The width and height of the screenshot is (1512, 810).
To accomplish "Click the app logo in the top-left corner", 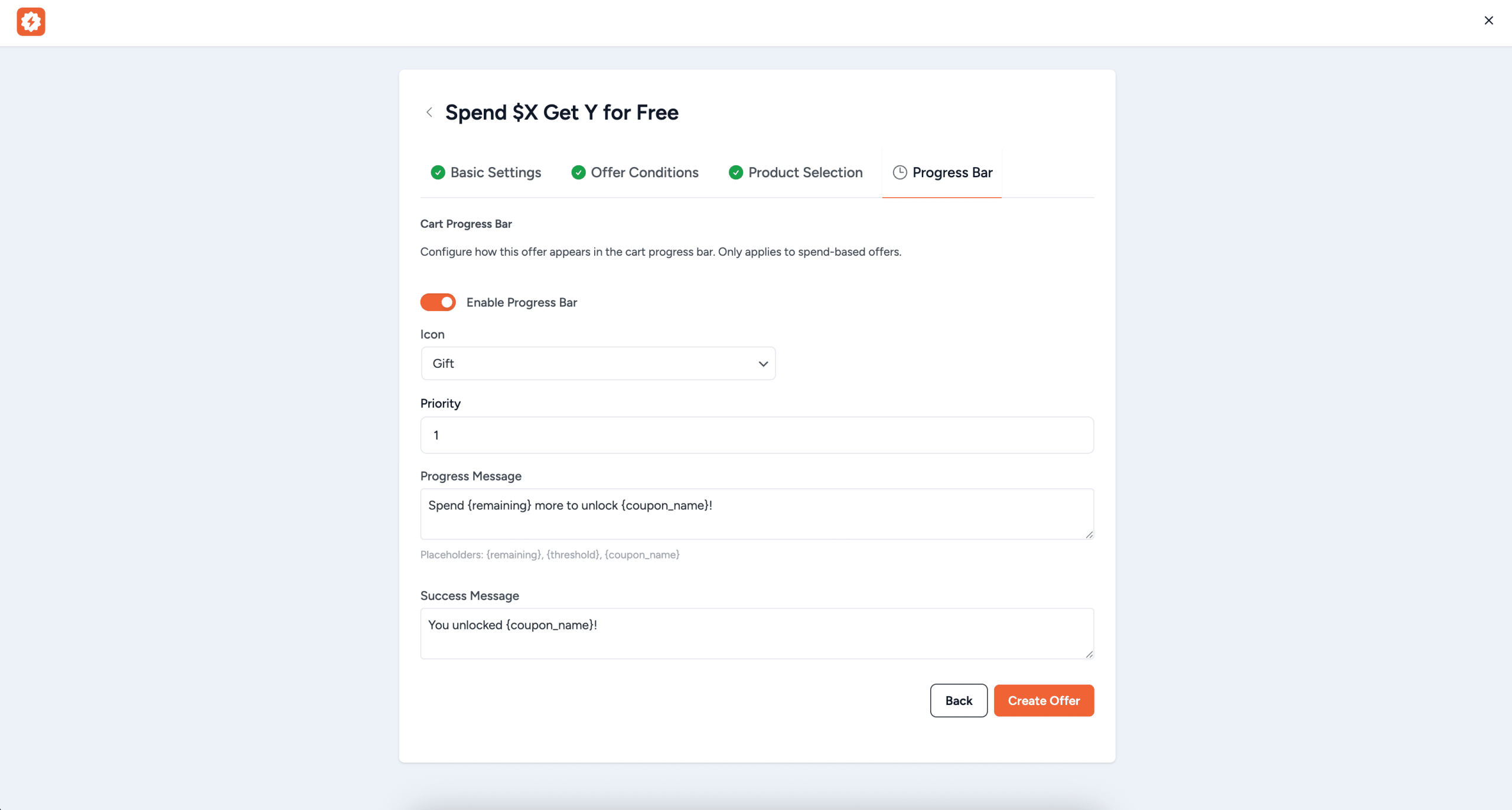I will pos(31,22).
